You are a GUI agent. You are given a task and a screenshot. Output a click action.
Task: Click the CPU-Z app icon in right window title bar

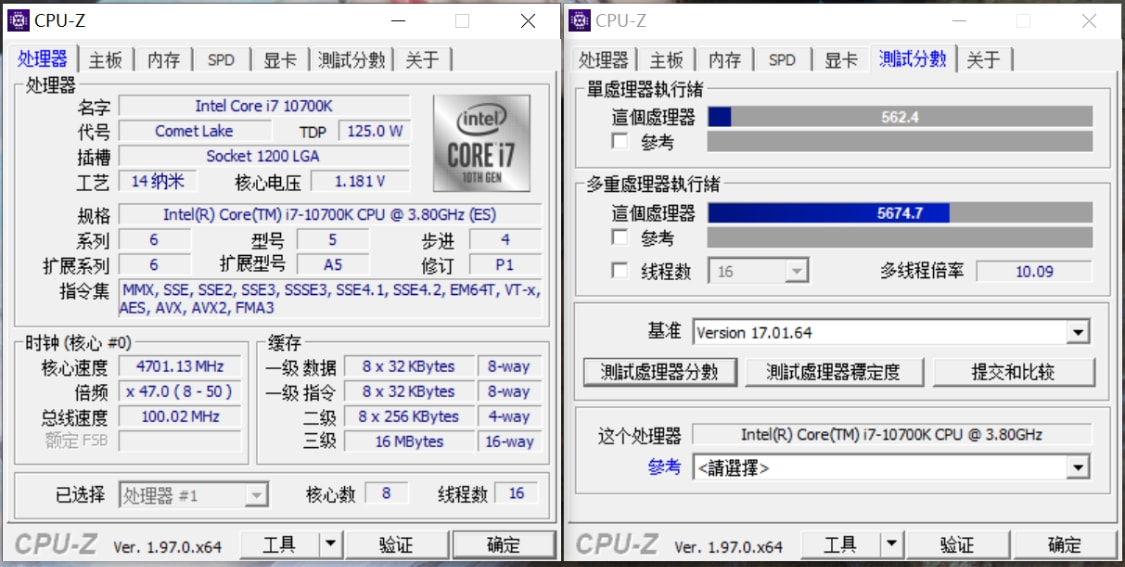point(579,21)
